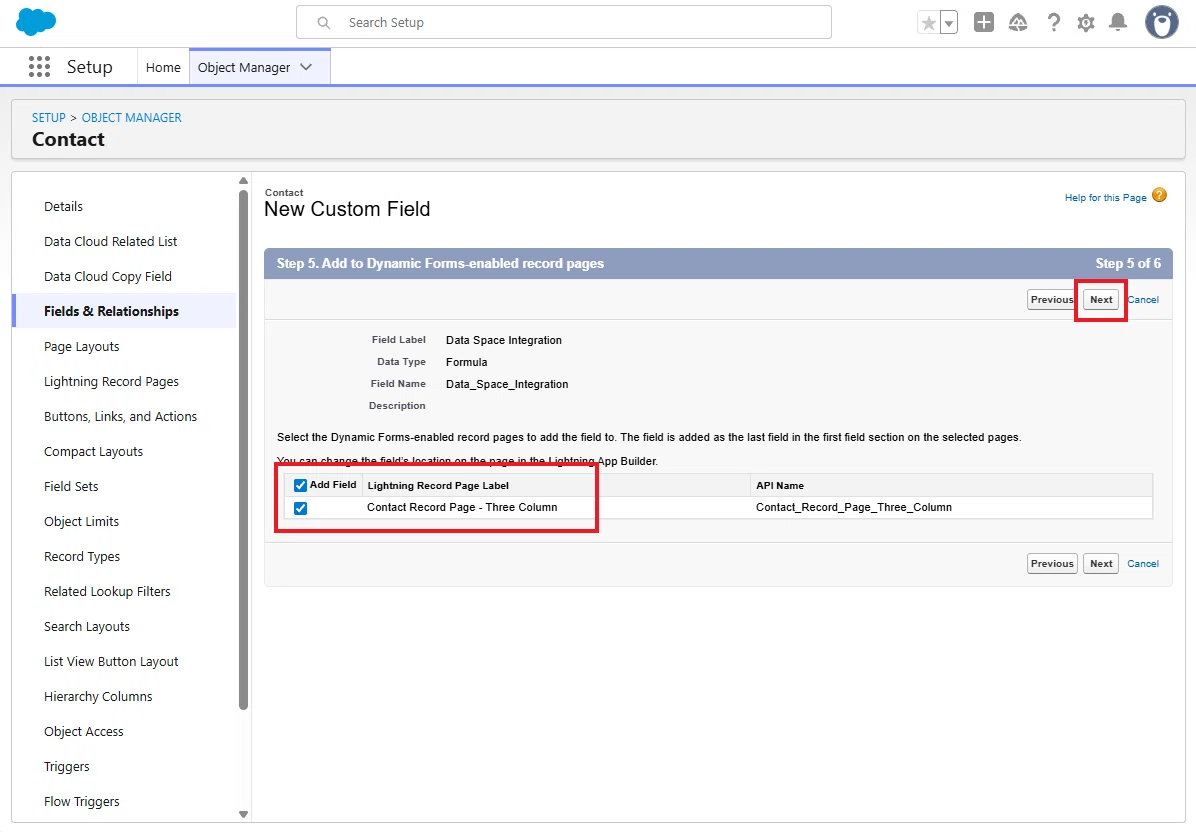Open Record Types in sidebar
Image resolution: width=1196 pixels, height=832 pixels.
82,557
